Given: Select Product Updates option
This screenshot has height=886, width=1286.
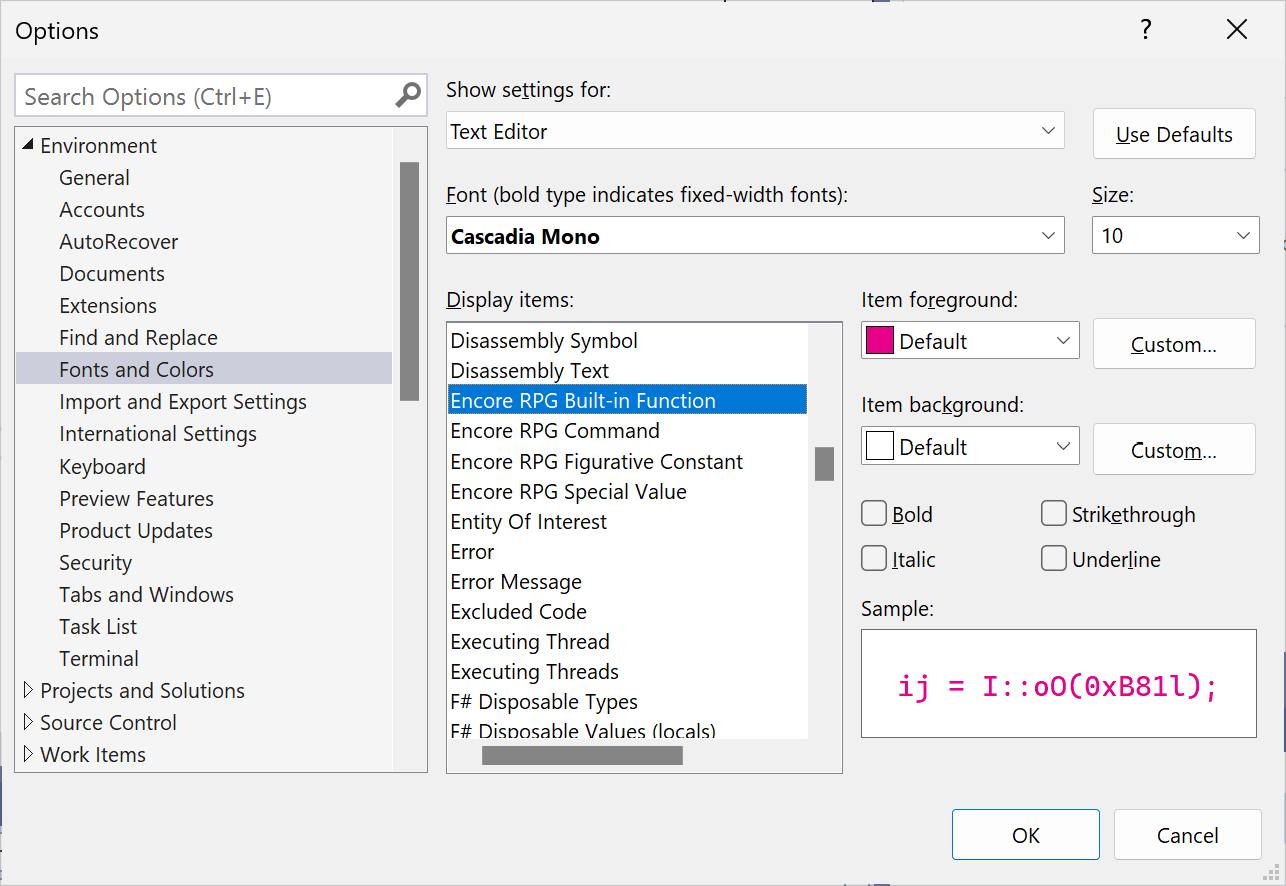Looking at the screenshot, I should (x=136, y=531).
